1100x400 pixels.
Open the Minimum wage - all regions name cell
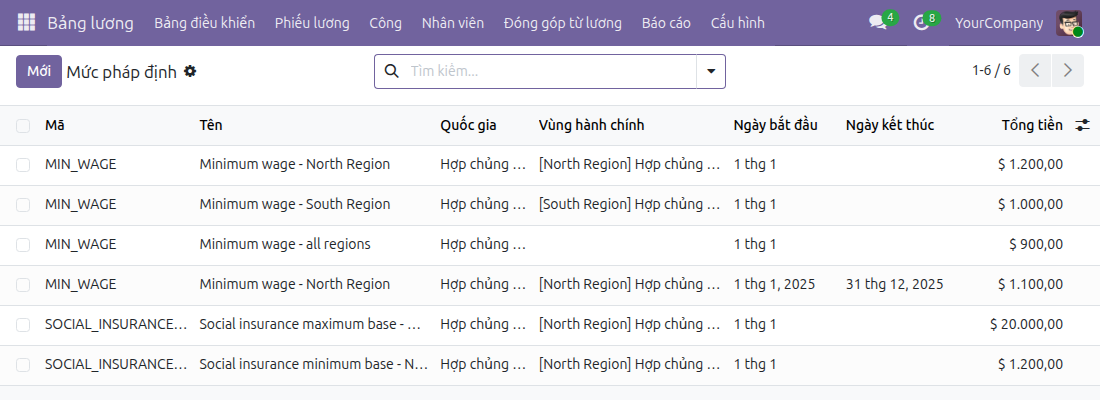click(x=285, y=244)
